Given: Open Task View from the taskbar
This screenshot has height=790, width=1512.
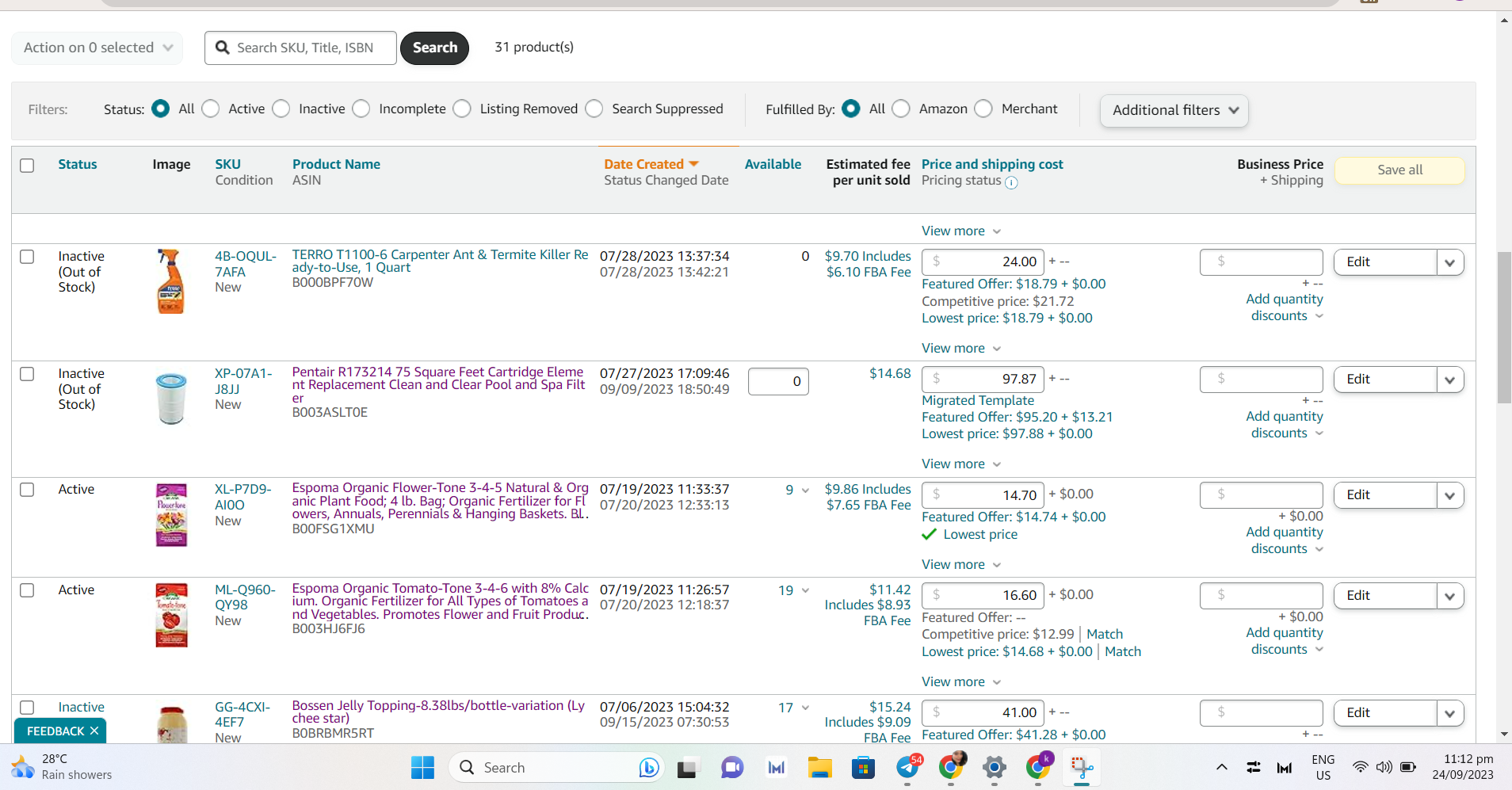Looking at the screenshot, I should pos(688,767).
